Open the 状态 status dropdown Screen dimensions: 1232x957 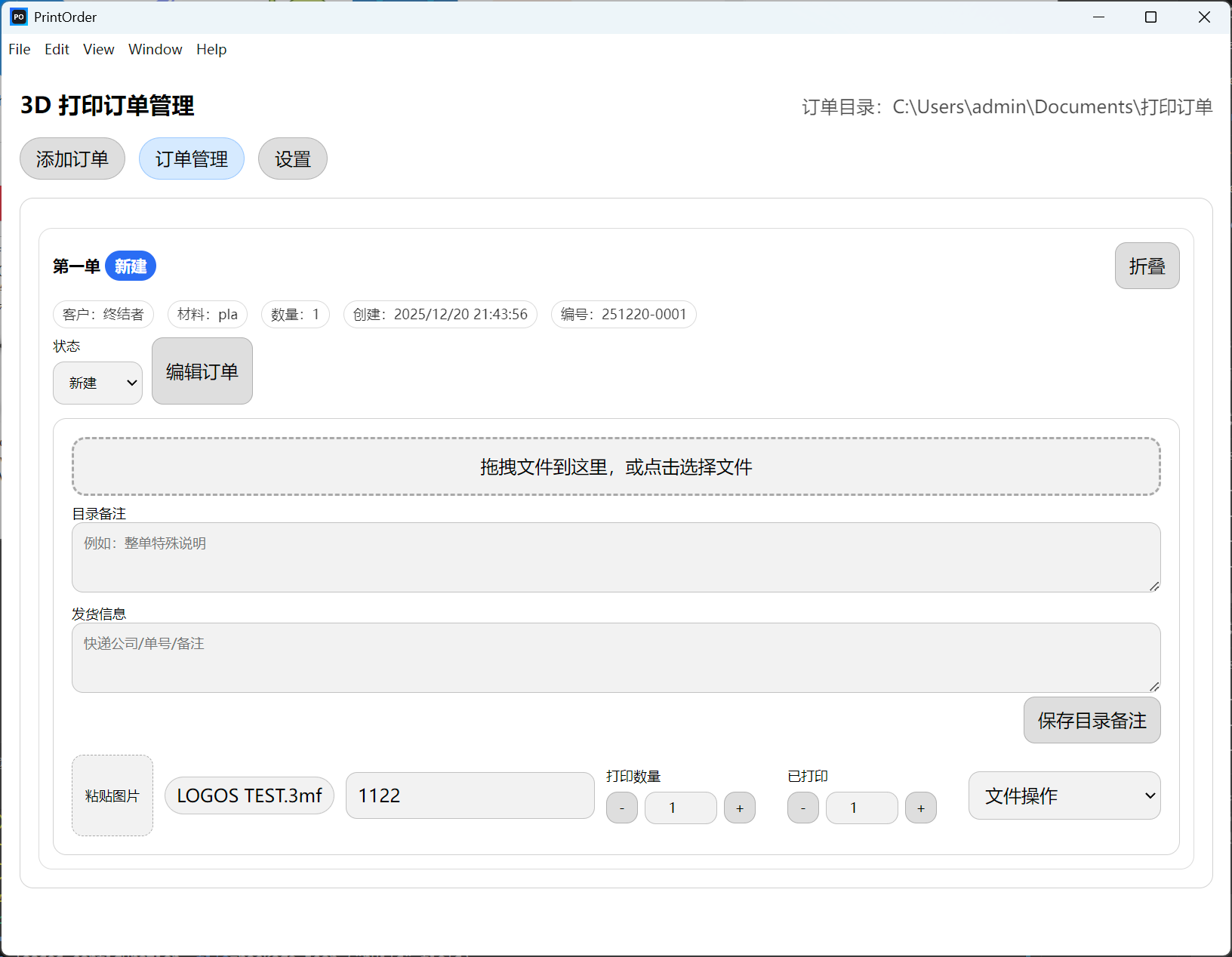(x=97, y=383)
